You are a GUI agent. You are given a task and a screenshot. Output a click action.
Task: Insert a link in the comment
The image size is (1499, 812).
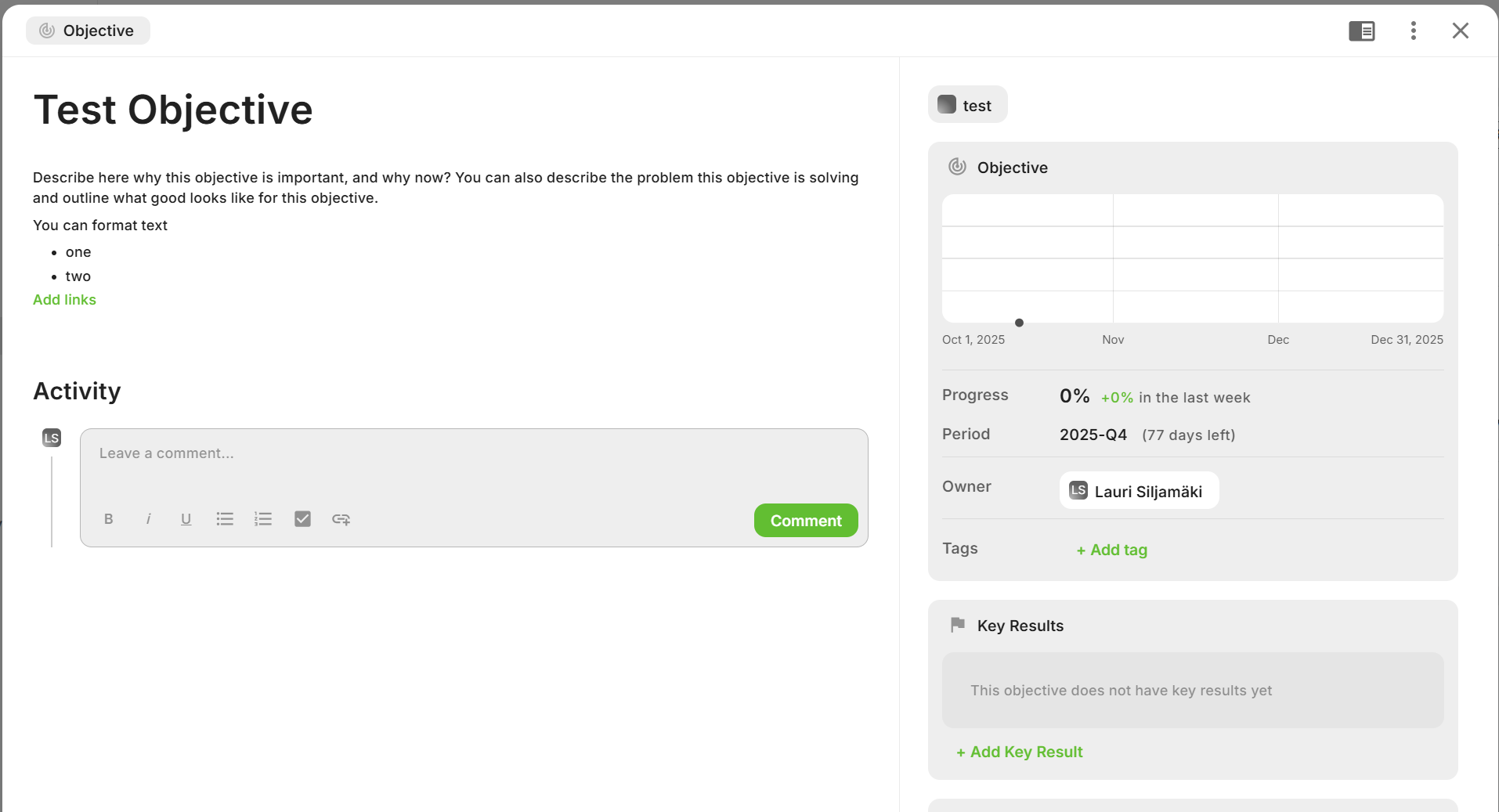pos(341,519)
